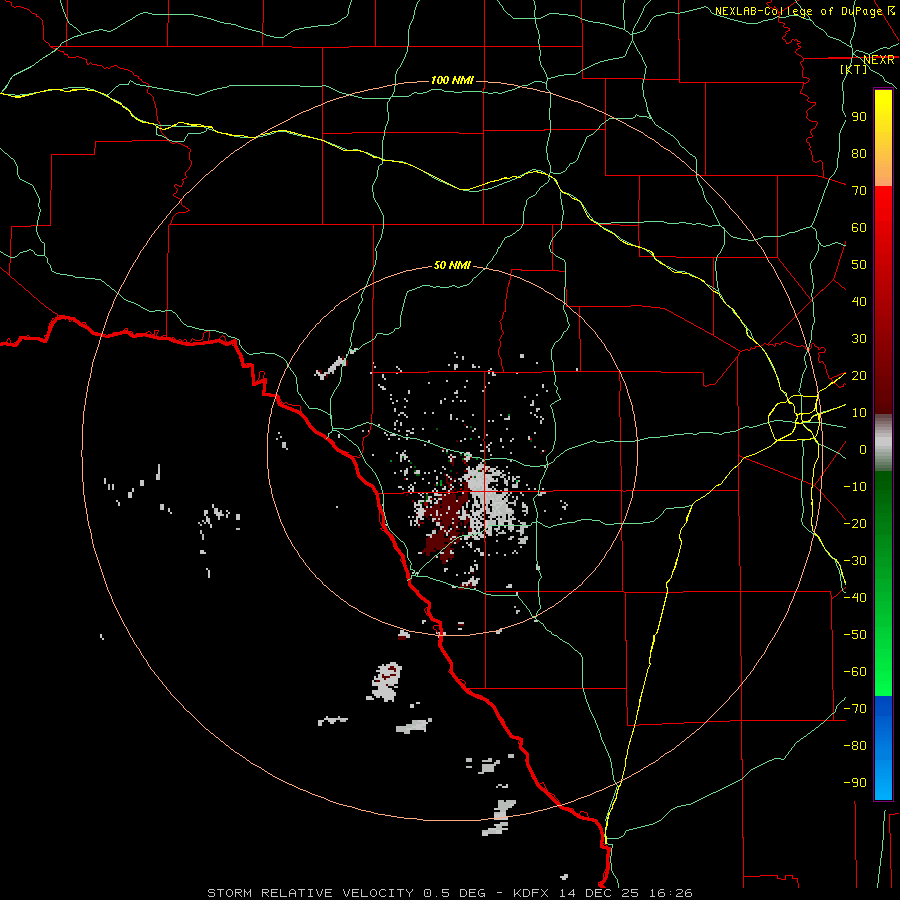Click the -70 value on velocity scale
The height and width of the screenshot is (900, 900).
855,709
